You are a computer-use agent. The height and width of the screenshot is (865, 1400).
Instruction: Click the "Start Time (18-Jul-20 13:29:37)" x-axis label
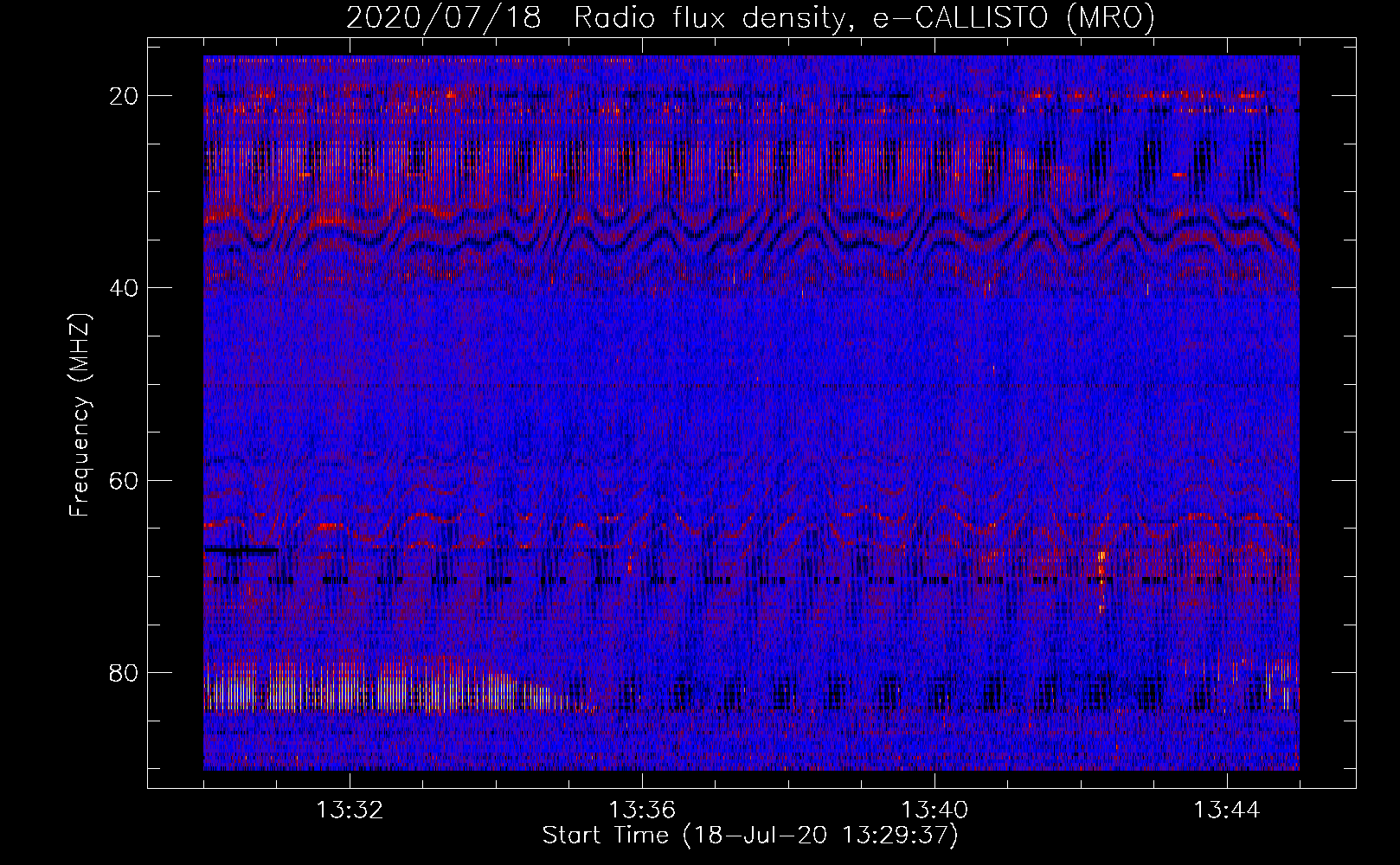point(750,836)
